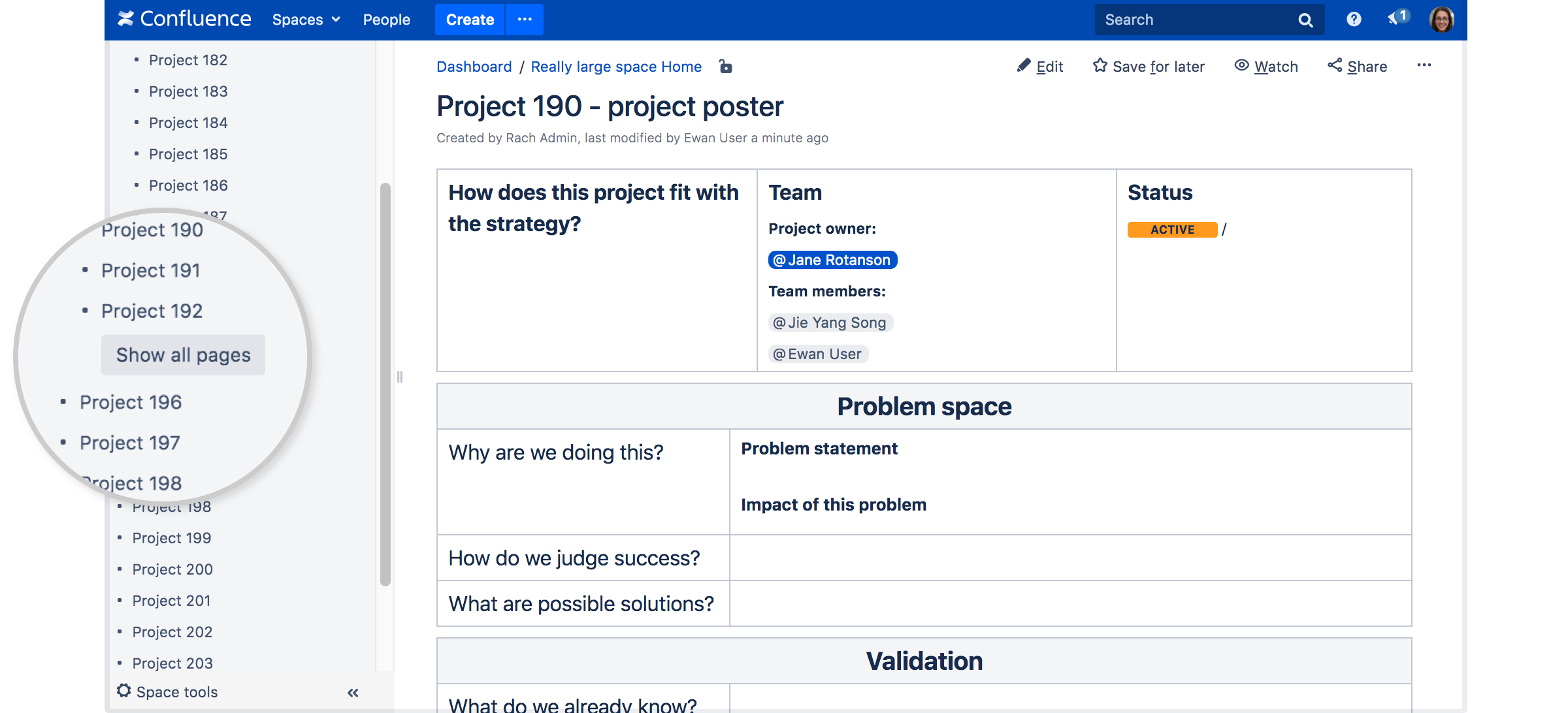
Task: Open Project 199 in sidebar
Action: pos(172,538)
